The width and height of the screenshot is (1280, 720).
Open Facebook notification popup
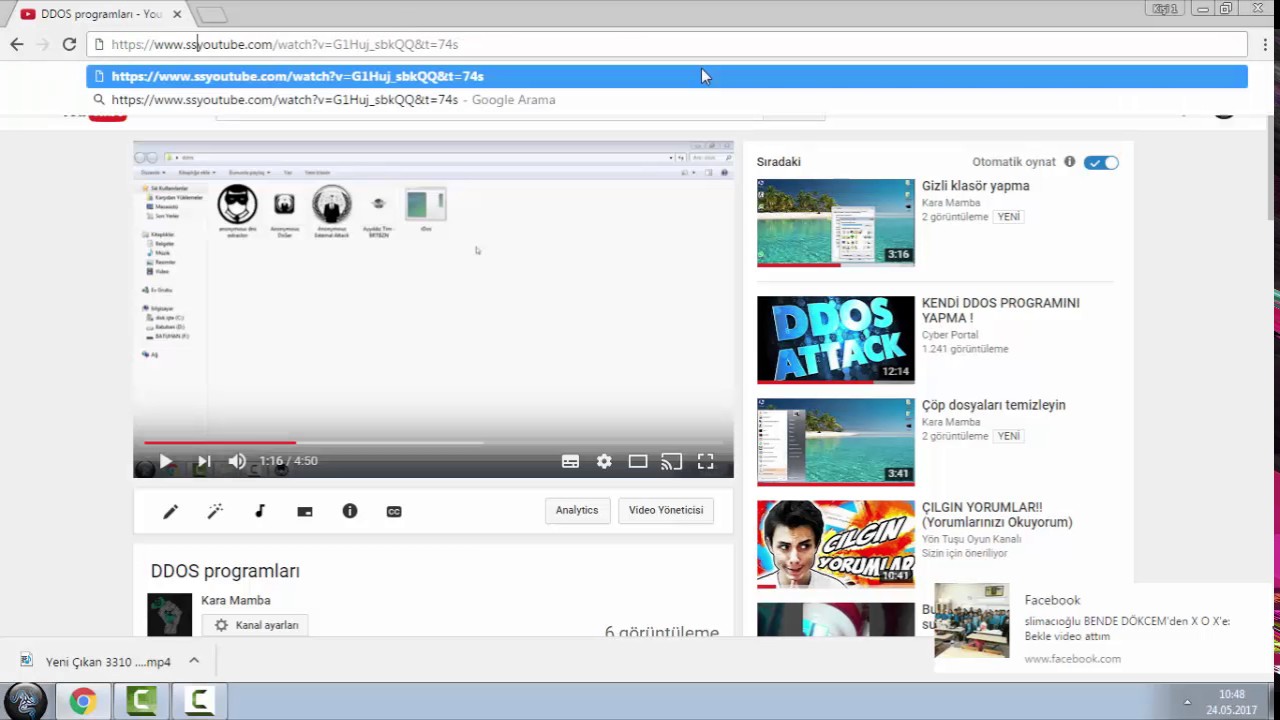pyautogui.click(x=1103, y=628)
